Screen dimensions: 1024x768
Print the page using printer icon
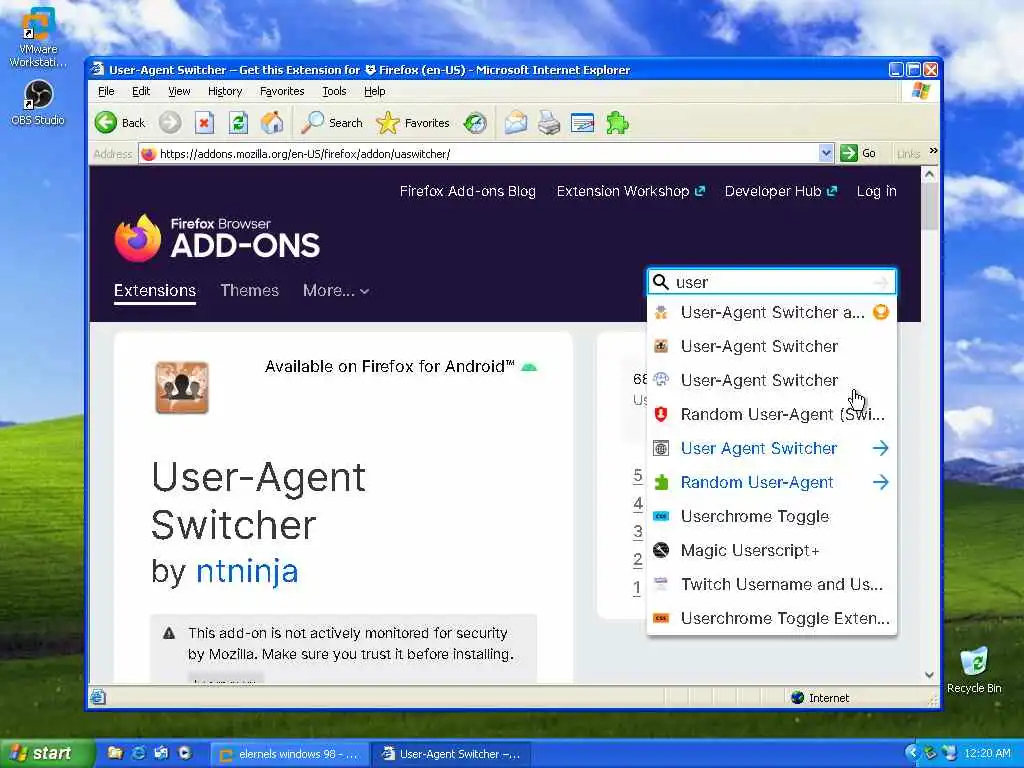click(x=549, y=123)
